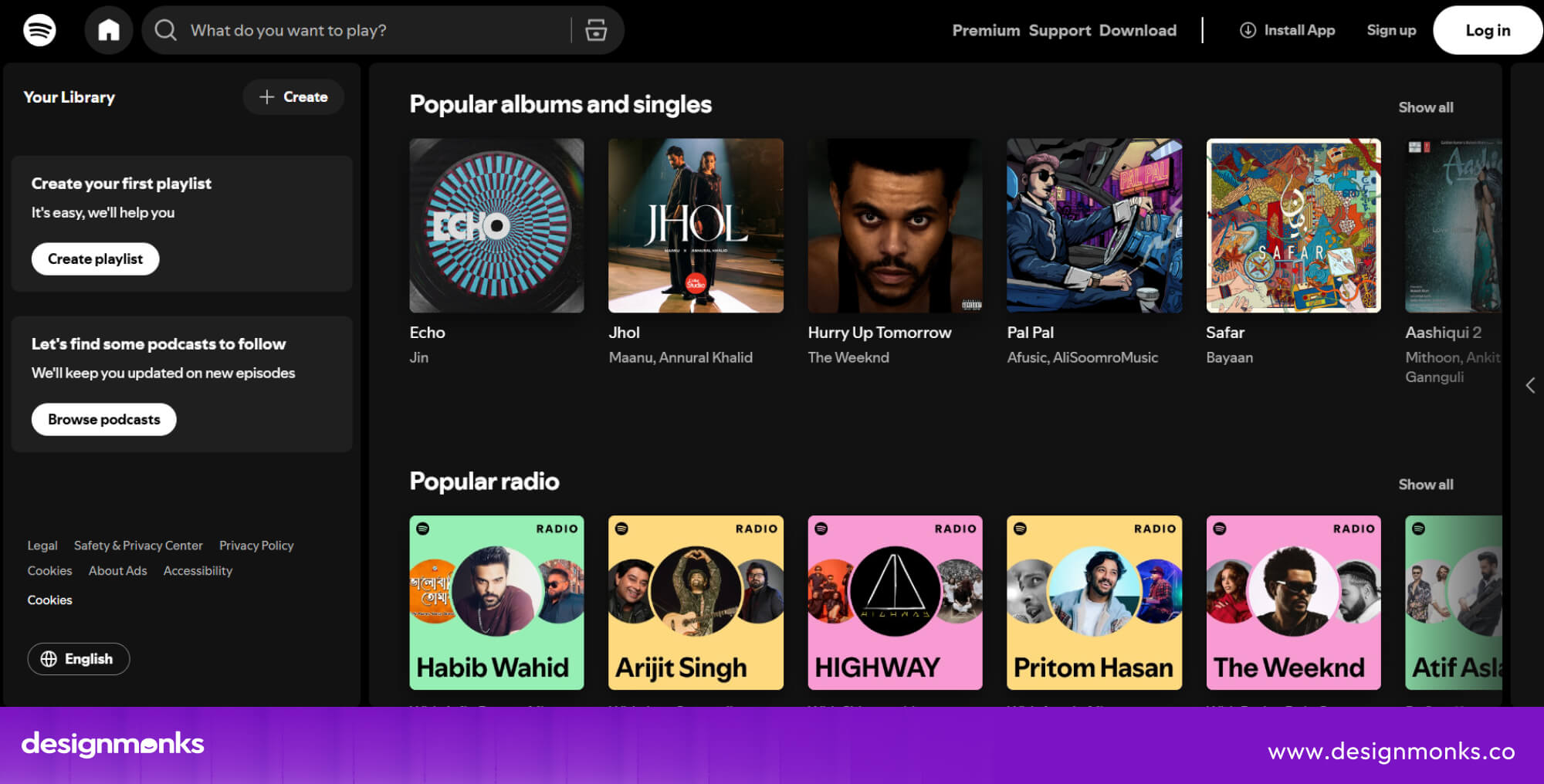Click the plus icon on Create

coord(266,96)
